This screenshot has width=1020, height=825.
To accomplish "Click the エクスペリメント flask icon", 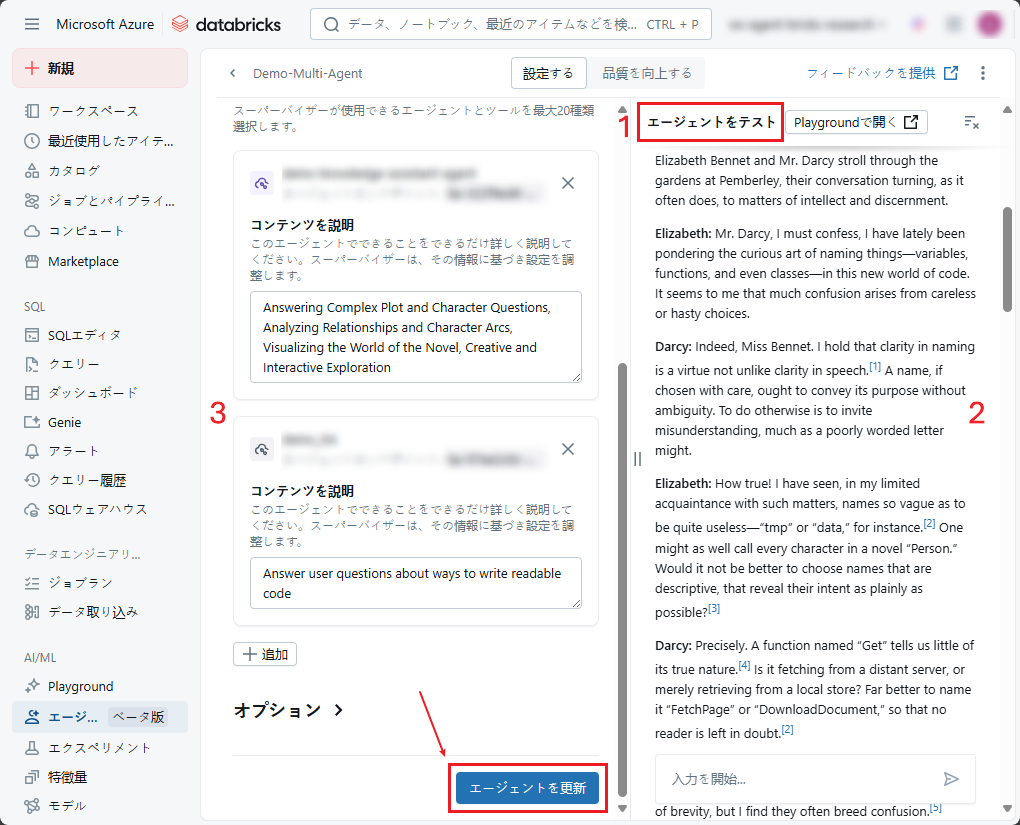I will coord(32,748).
